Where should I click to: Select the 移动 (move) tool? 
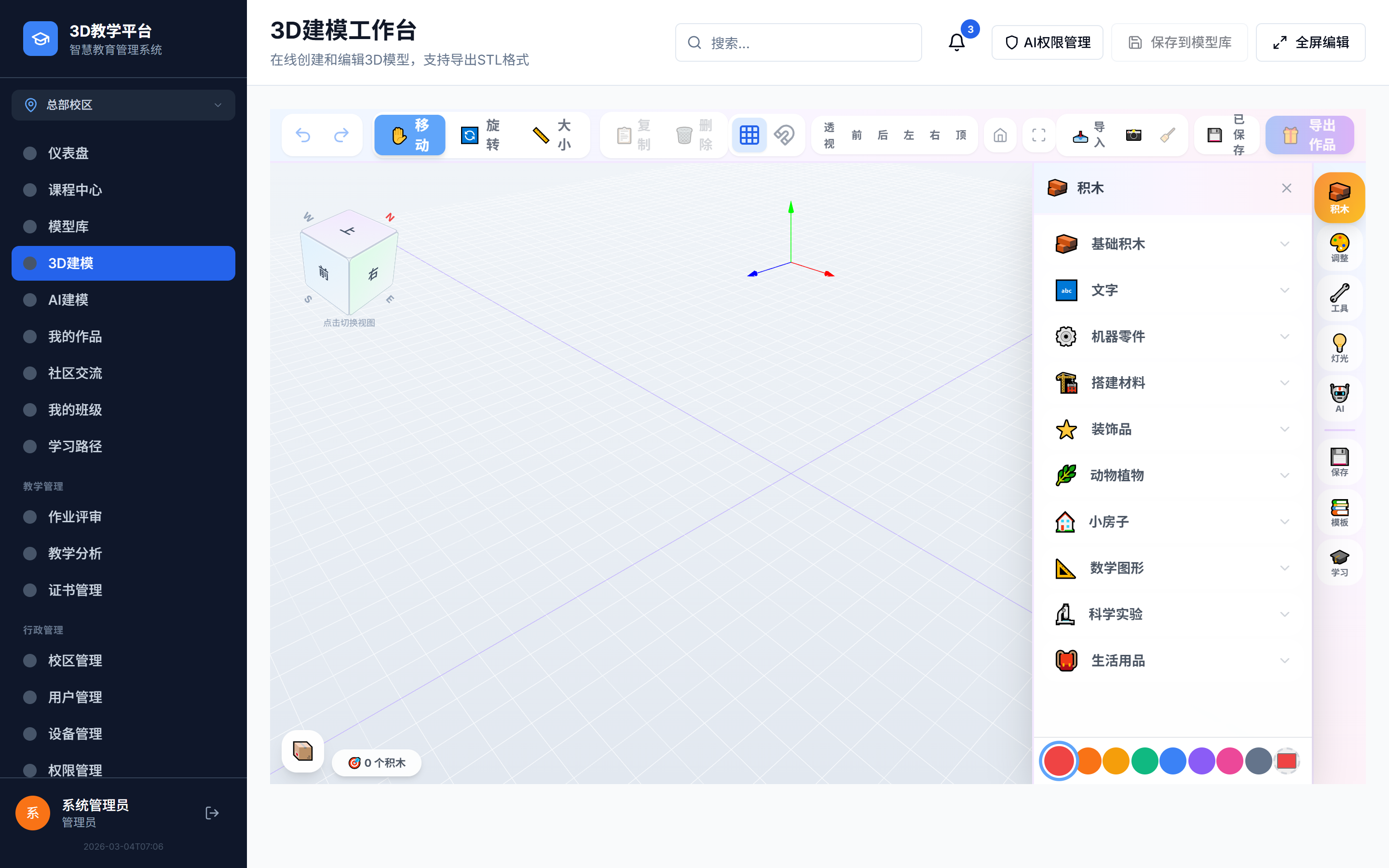(x=409, y=135)
